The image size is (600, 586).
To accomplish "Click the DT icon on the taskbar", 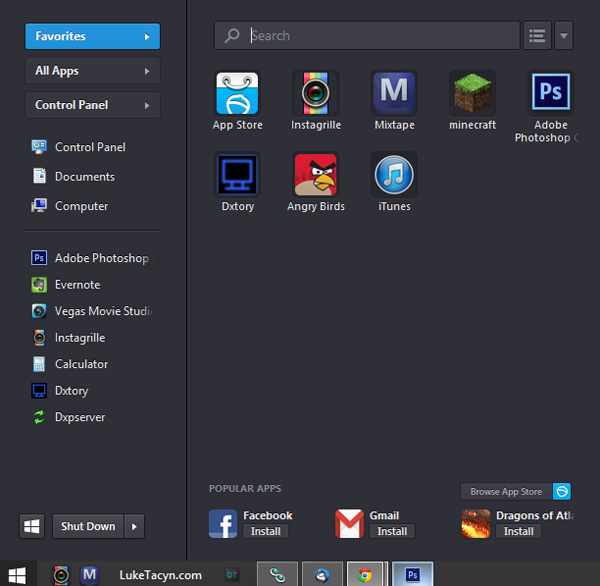I will pos(232,575).
